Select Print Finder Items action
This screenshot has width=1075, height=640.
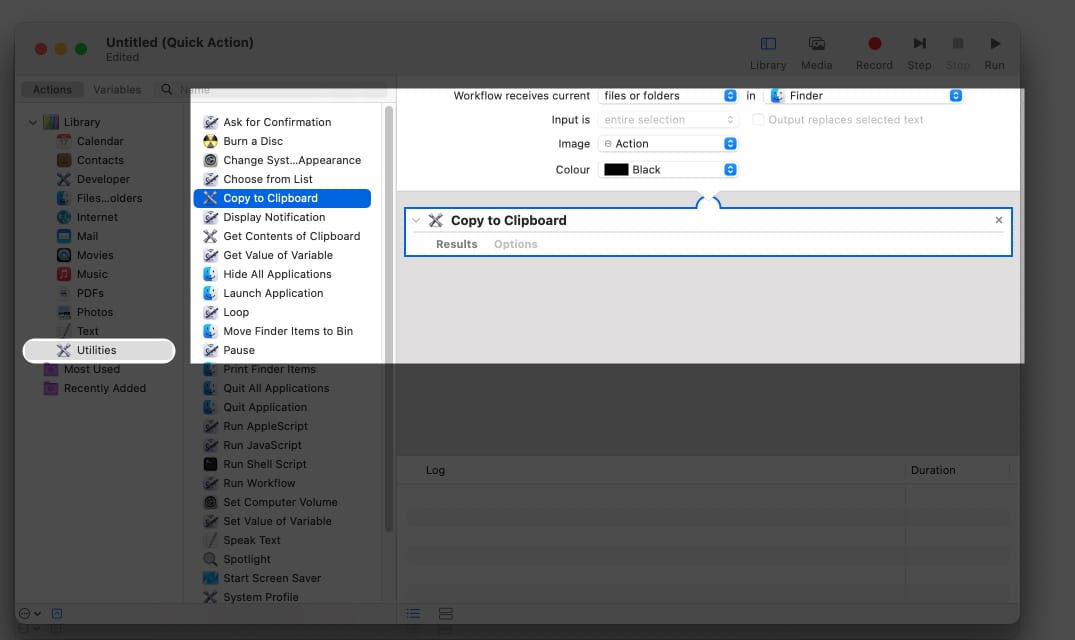(269, 369)
